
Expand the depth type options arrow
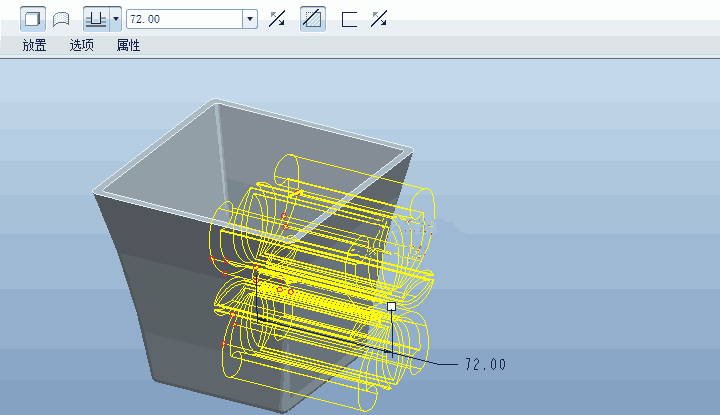click(x=116, y=19)
